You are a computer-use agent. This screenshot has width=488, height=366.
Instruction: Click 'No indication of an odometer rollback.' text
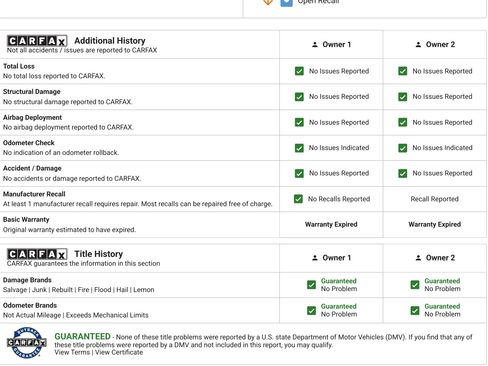[61, 153]
